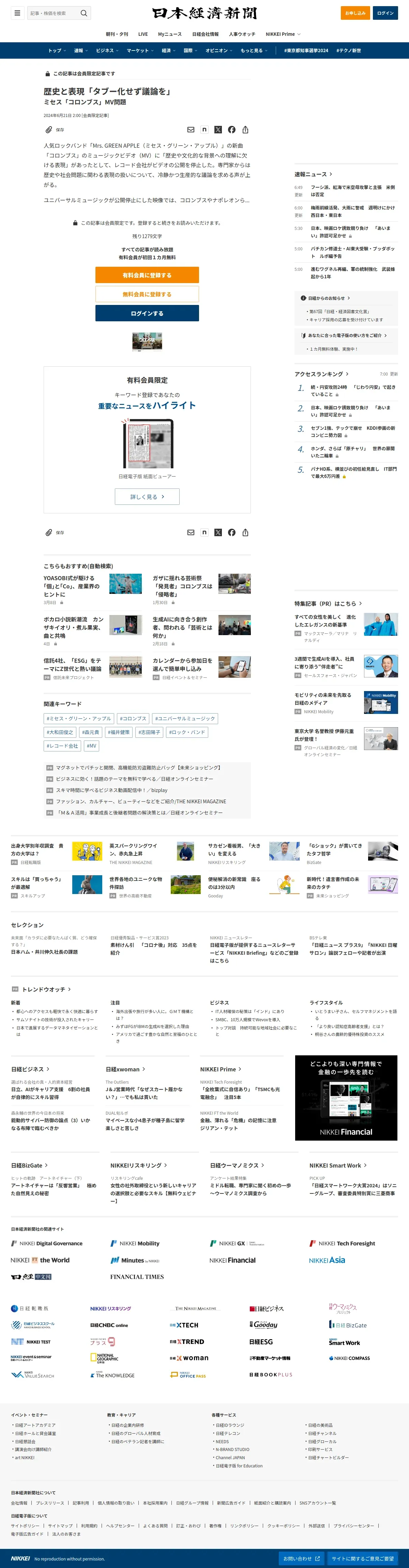Image resolution: width=409 pixels, height=1568 pixels.
Task: Open the トレンドウオッチ heading link
Action: pyautogui.click(x=46, y=990)
